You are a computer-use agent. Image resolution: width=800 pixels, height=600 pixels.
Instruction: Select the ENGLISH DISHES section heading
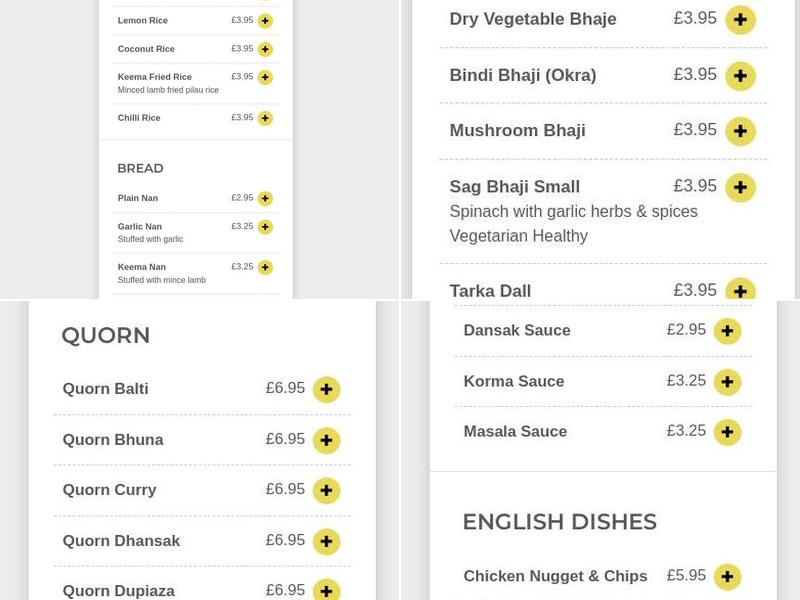coord(560,521)
